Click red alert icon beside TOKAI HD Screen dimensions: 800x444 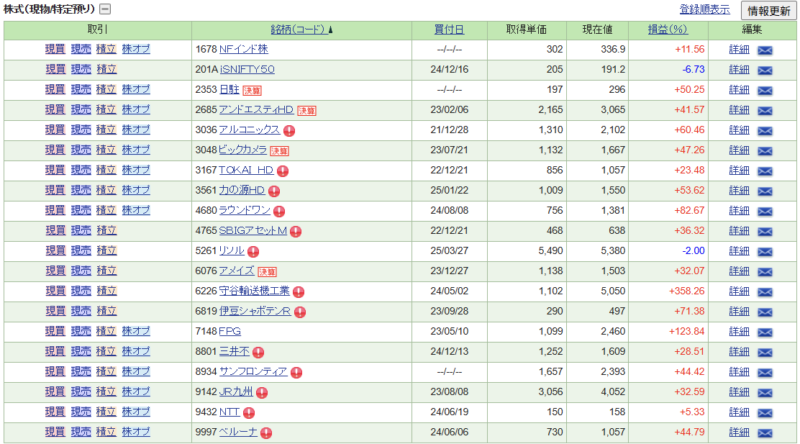(x=283, y=171)
